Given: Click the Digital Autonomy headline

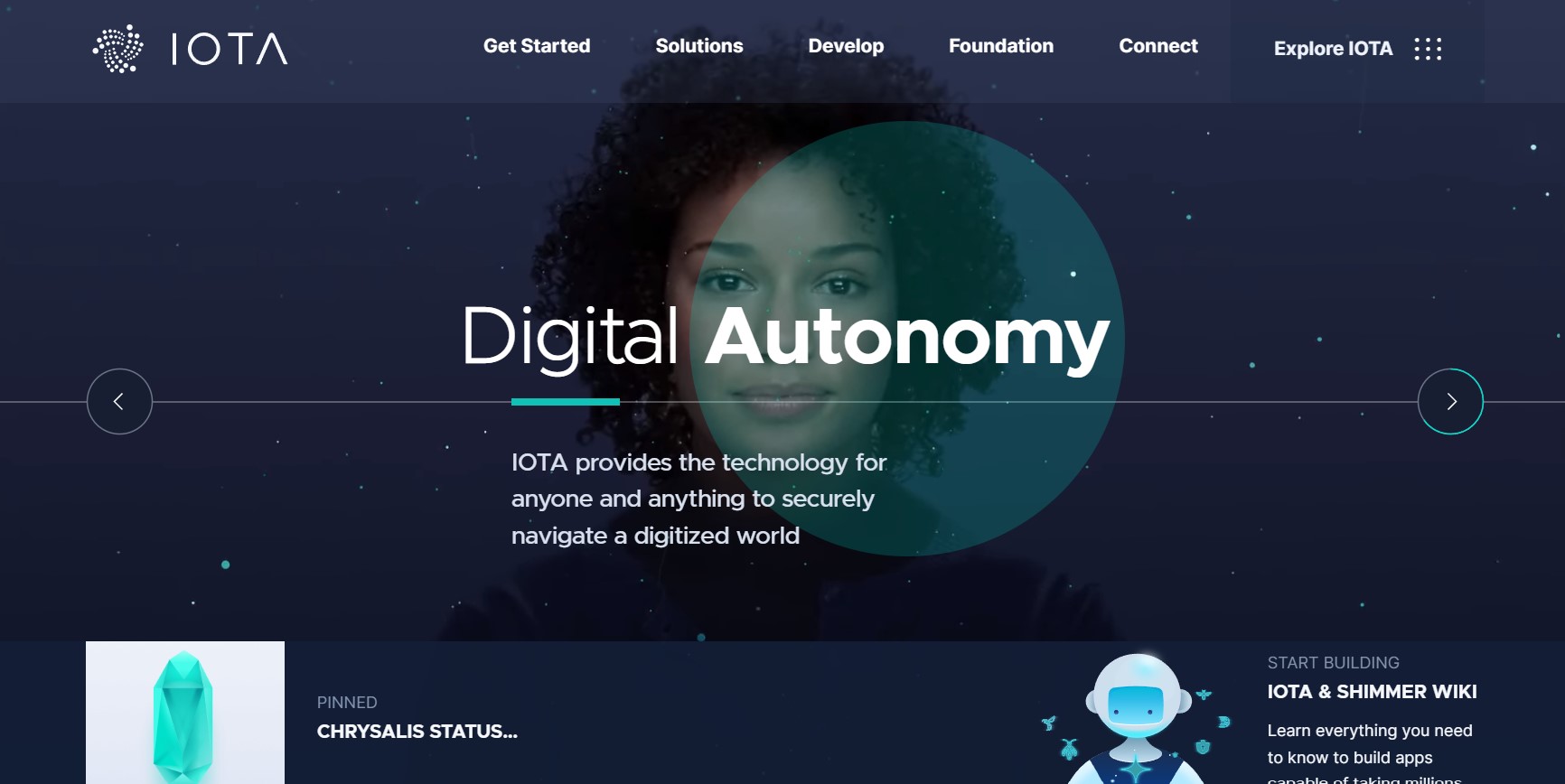Looking at the screenshot, I should (785, 337).
